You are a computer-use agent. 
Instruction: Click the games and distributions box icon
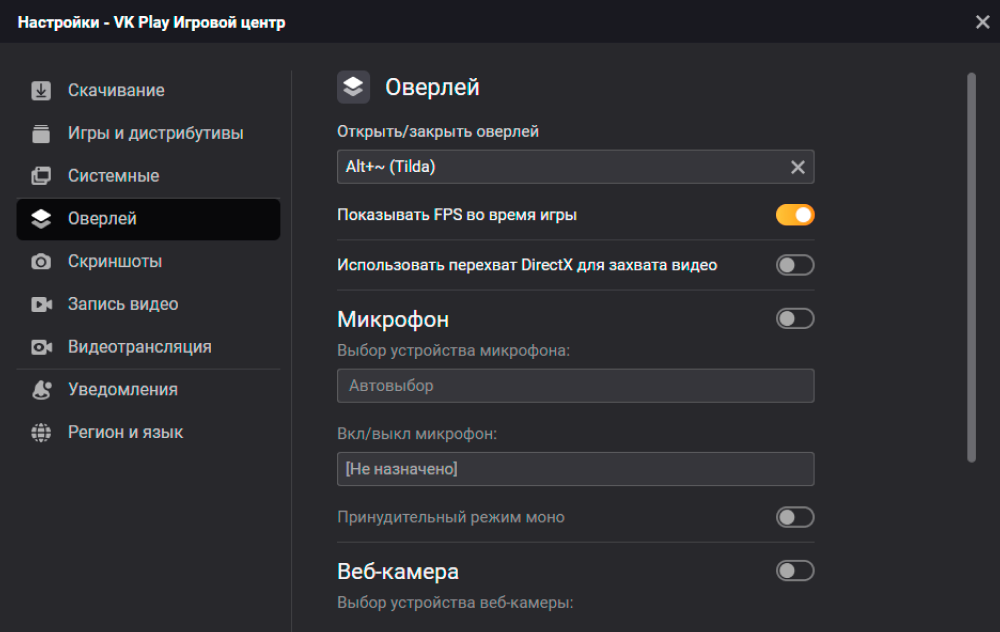click(x=41, y=134)
